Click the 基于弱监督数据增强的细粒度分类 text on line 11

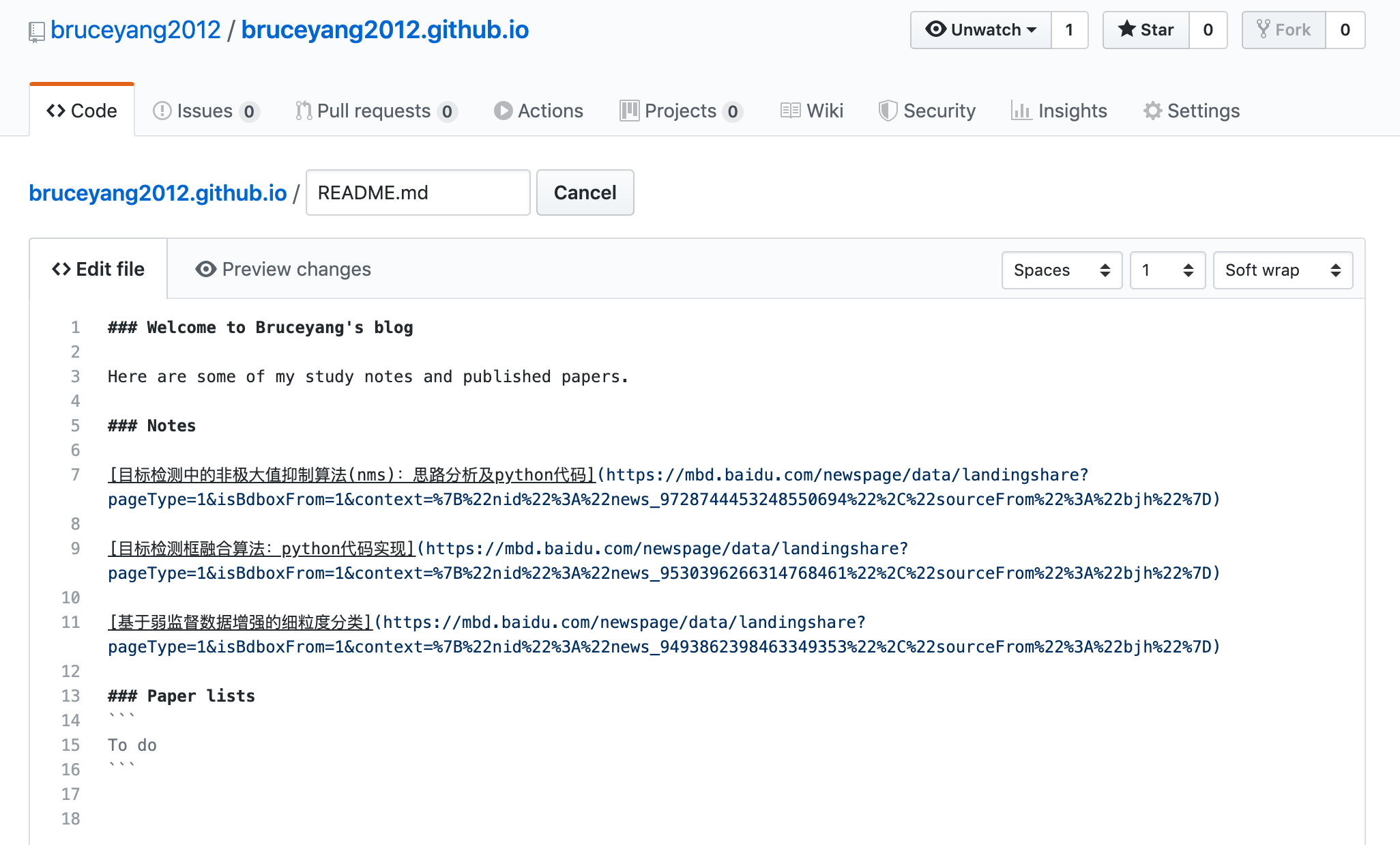[240, 622]
